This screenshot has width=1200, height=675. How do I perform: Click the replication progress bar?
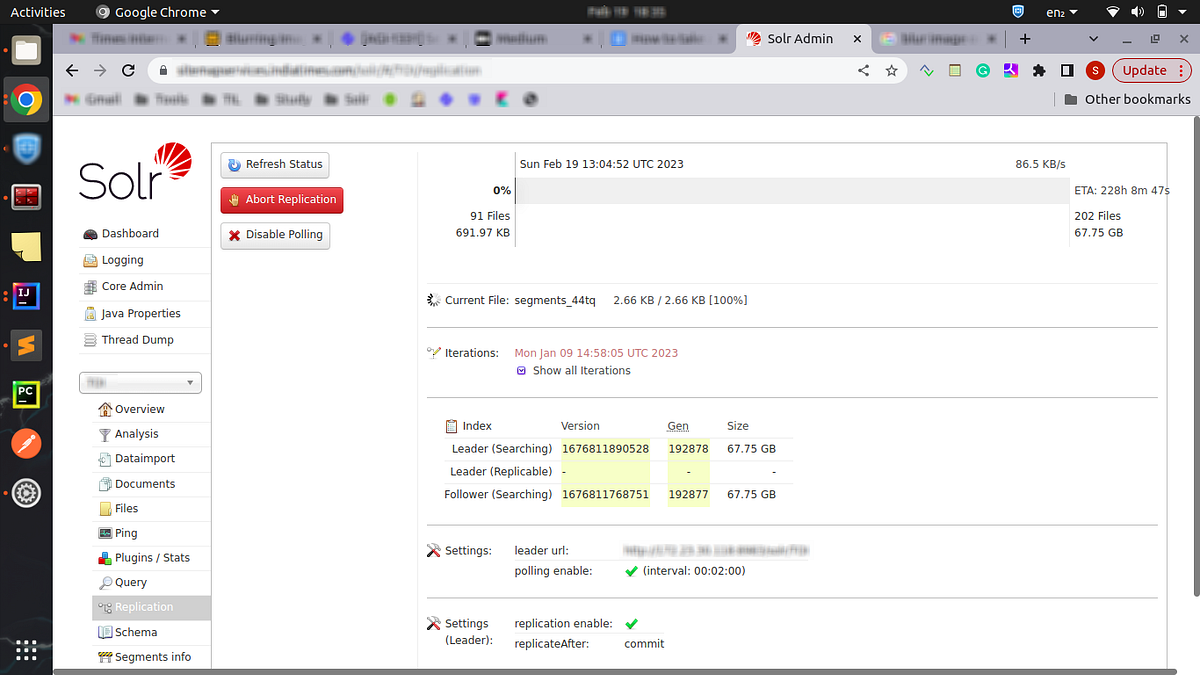click(x=790, y=190)
